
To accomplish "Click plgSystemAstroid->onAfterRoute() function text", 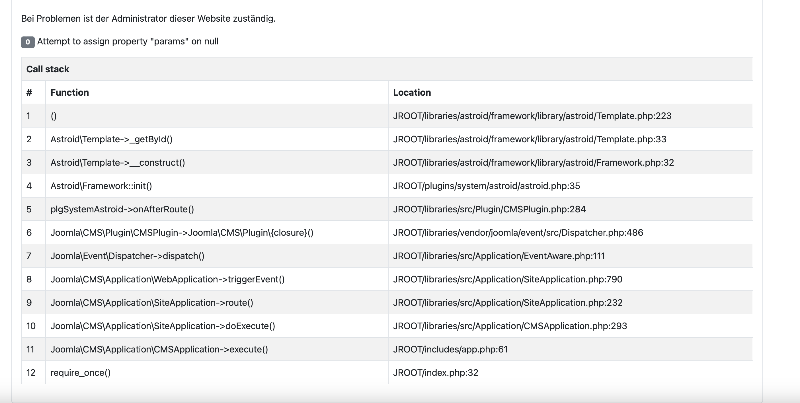I will [122, 209].
